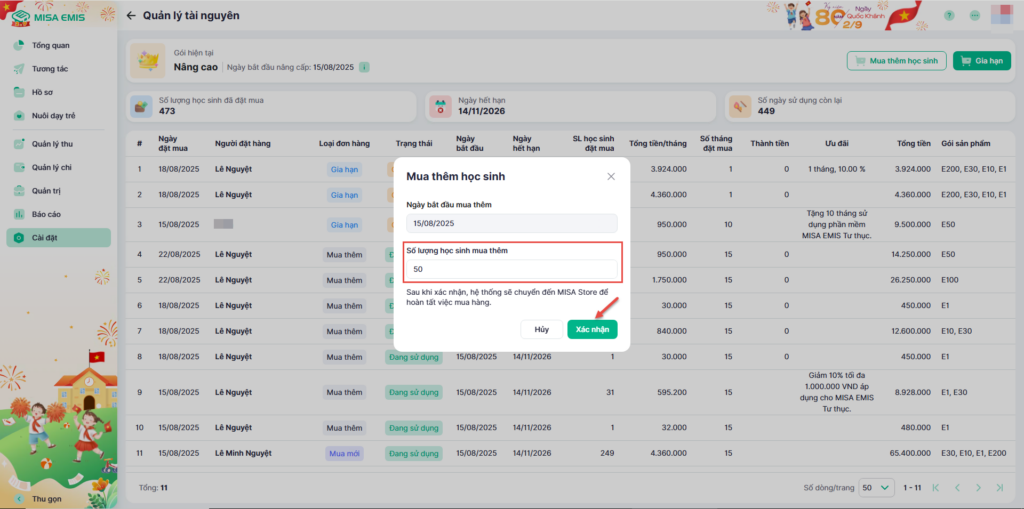
Task: Click the user avatar in the header
Action: point(999,15)
